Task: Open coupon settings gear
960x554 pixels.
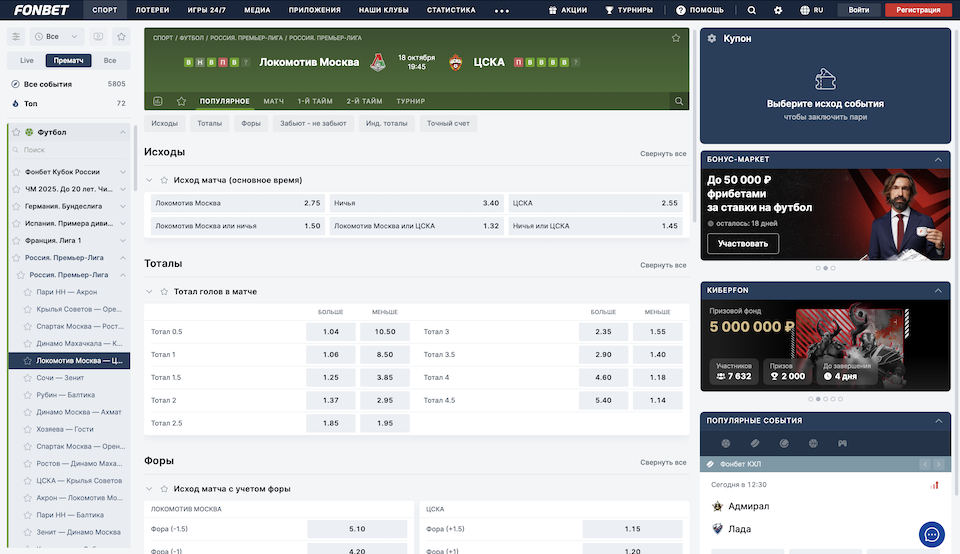Action: click(711, 39)
